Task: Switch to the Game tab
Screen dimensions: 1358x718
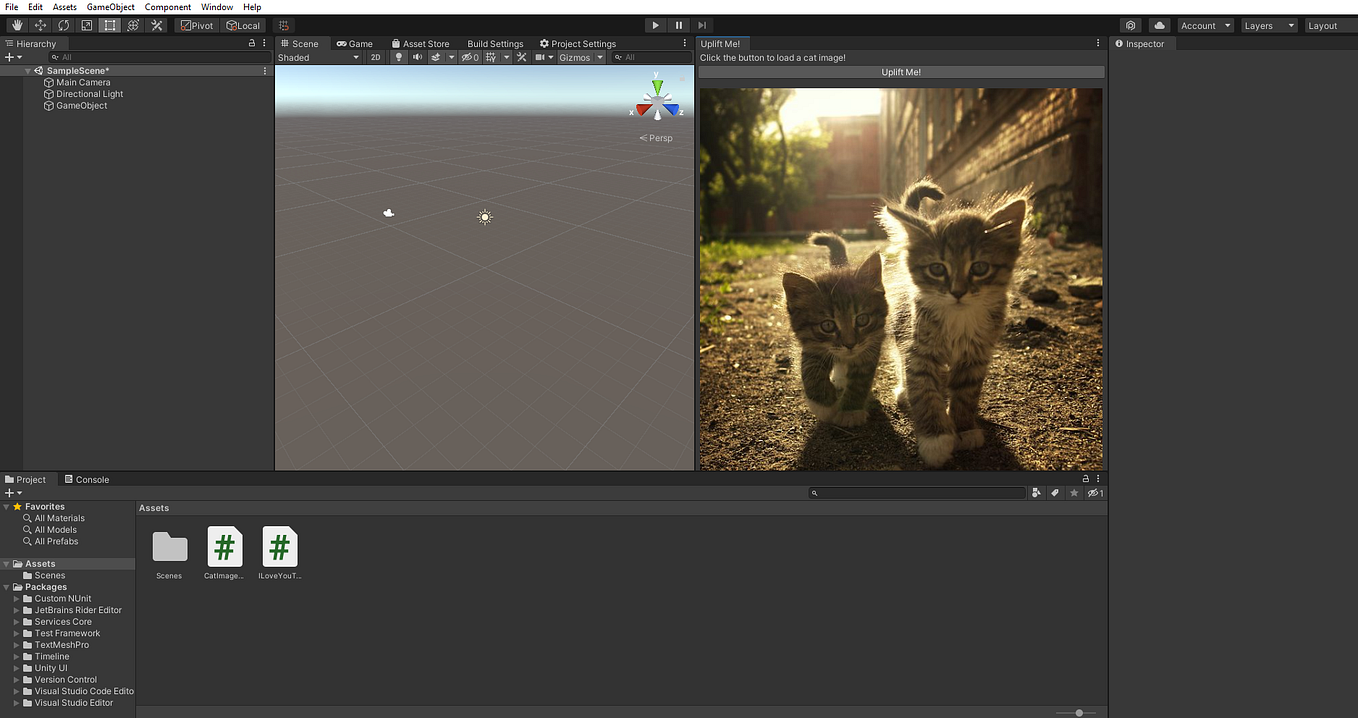Action: pos(355,43)
